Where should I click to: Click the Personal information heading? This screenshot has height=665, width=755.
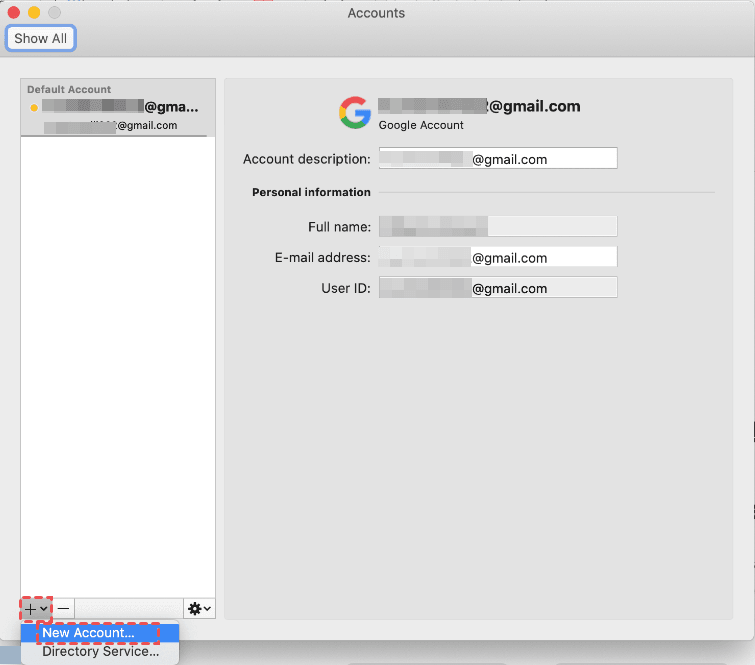coord(311,192)
